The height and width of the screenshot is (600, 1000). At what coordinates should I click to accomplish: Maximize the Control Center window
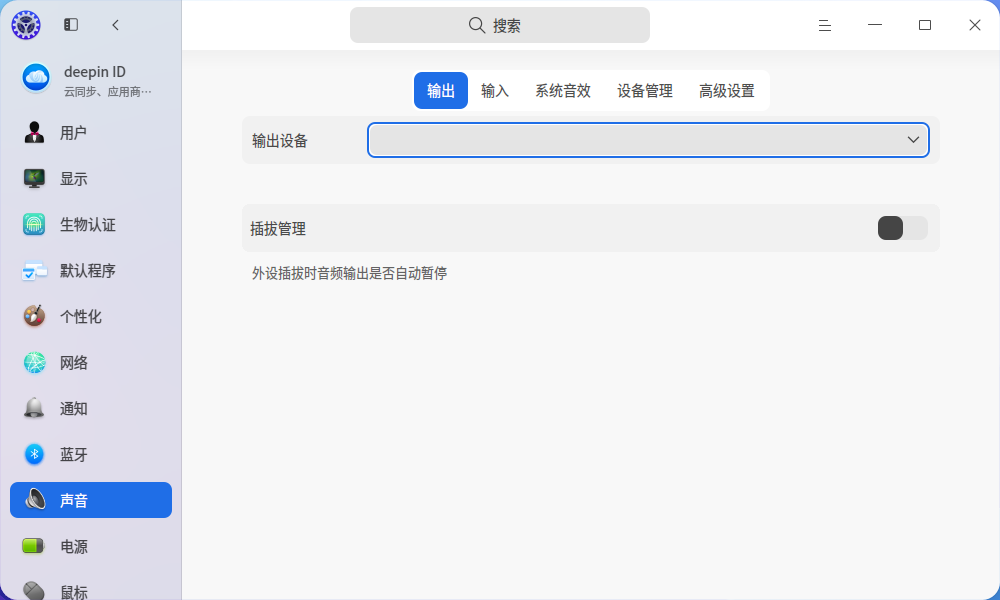(925, 25)
